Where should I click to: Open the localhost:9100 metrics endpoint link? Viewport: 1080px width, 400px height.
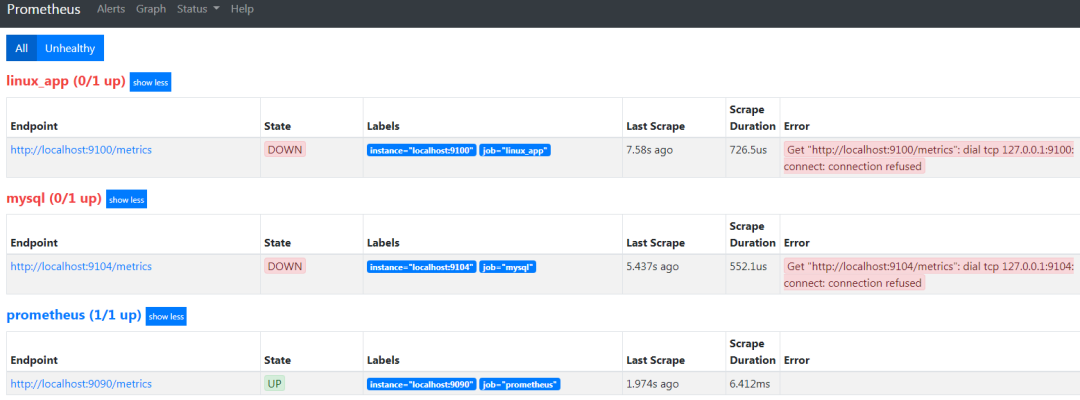tap(81, 150)
